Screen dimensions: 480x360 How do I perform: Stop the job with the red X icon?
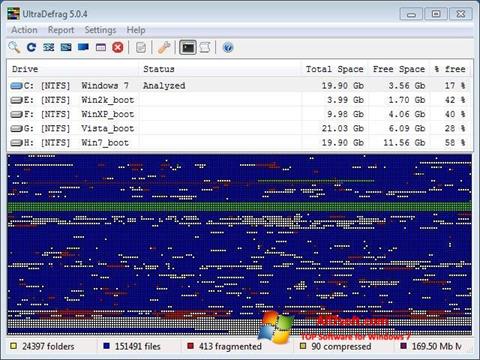[118, 47]
